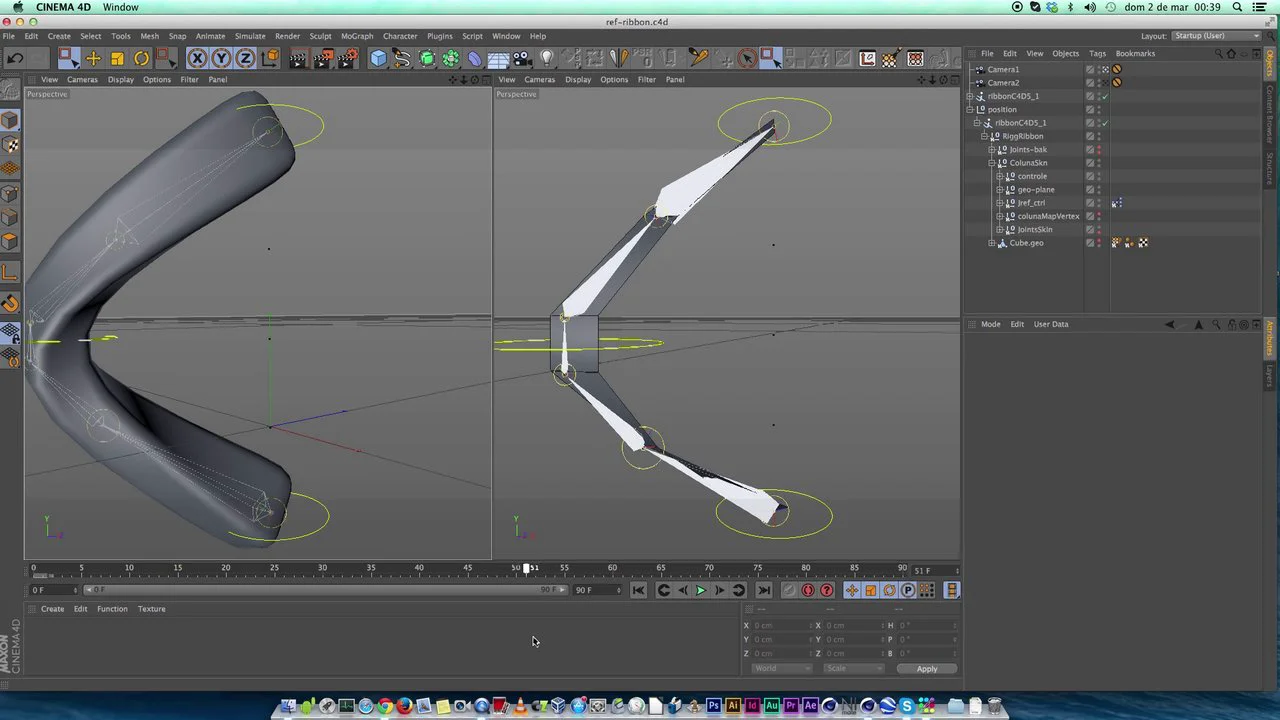Open the World coordinate dropdown
This screenshot has height=720, width=1280.
782,668
